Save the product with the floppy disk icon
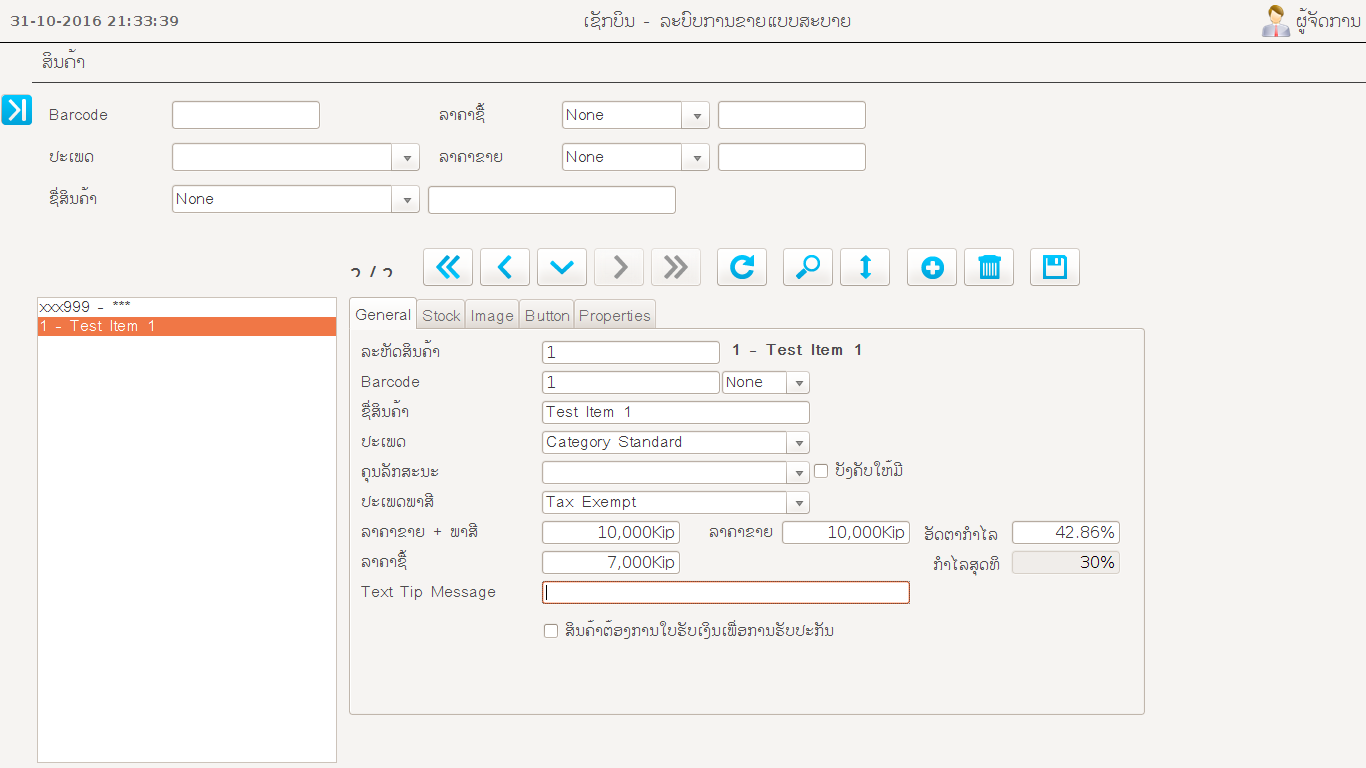This screenshot has width=1366, height=768. [1055, 267]
